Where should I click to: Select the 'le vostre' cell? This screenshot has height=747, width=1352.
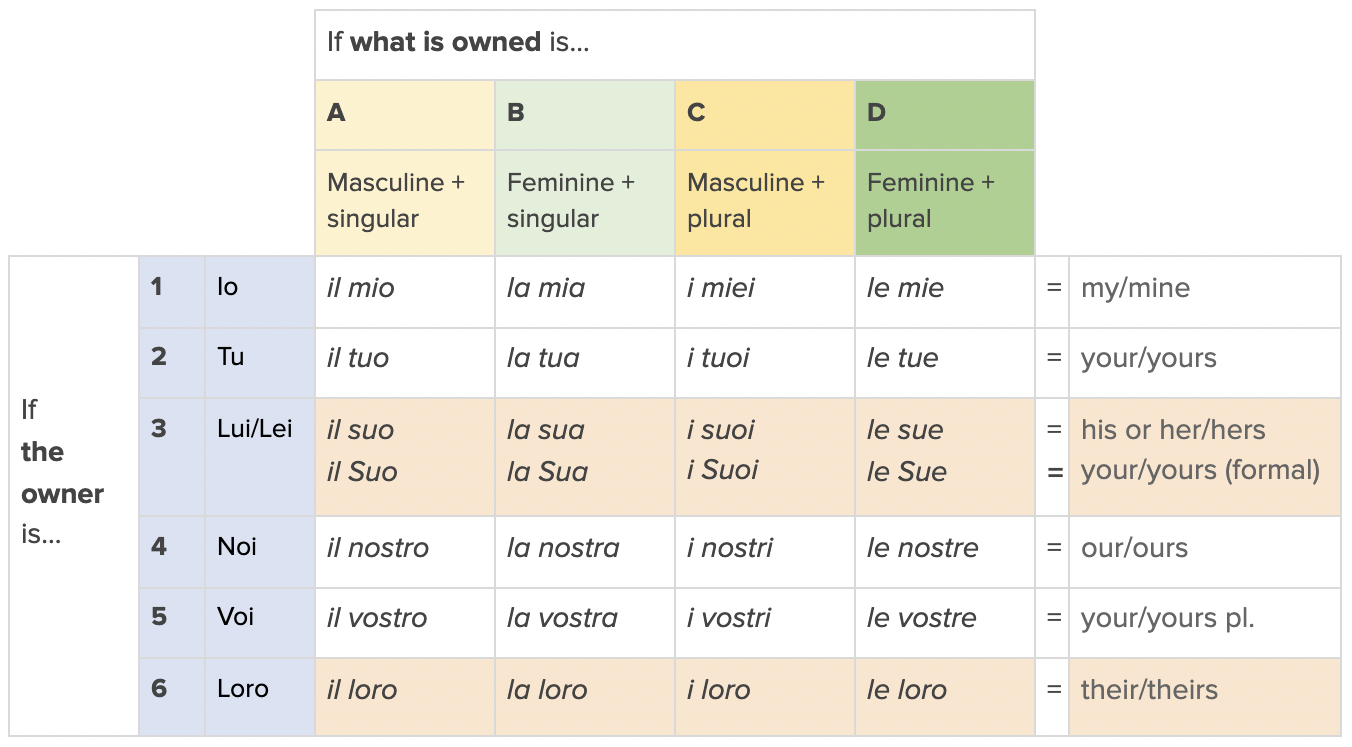coord(921,619)
